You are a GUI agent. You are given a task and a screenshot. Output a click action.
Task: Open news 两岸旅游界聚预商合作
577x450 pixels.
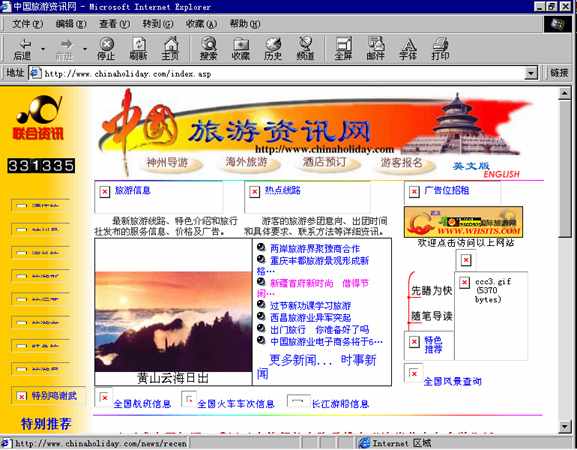[x=315, y=249]
